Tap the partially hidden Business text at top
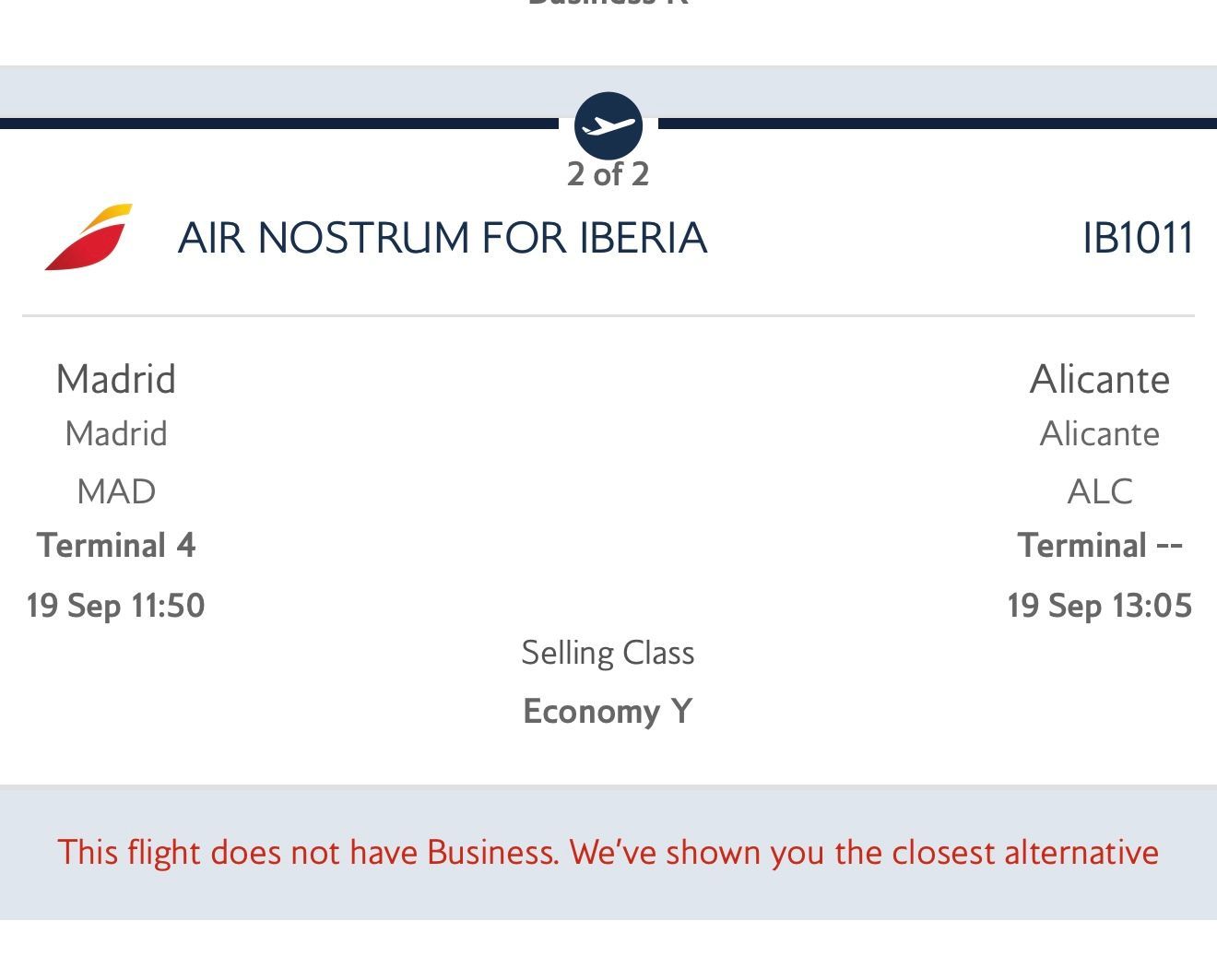 [x=608, y=3]
